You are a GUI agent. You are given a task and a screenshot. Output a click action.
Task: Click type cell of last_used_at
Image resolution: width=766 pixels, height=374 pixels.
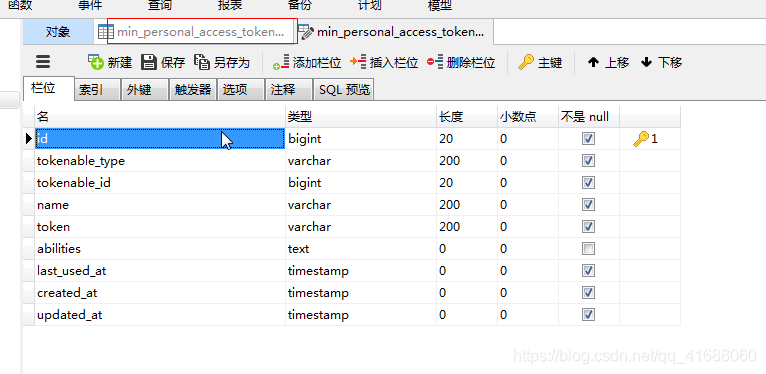[x=361, y=270]
